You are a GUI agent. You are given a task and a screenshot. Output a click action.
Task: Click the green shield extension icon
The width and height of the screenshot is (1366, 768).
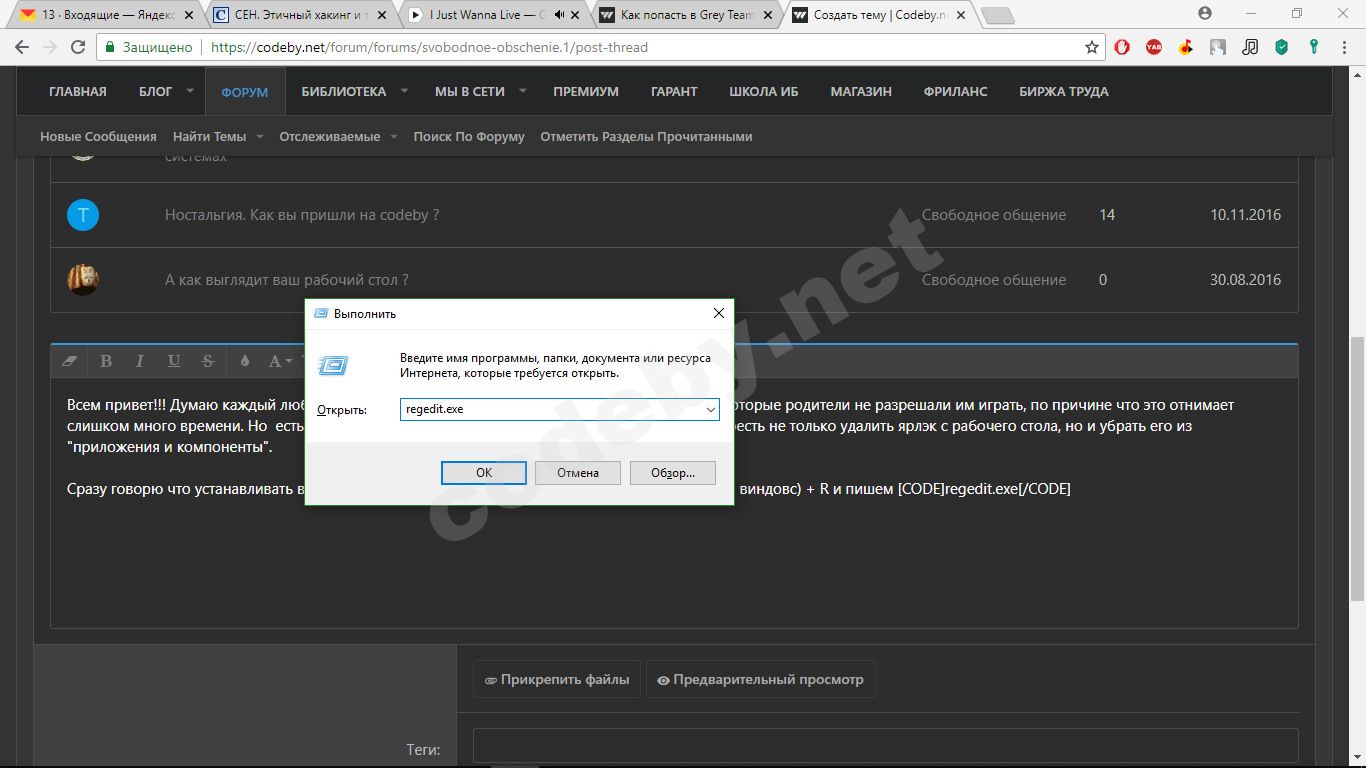[1282, 47]
